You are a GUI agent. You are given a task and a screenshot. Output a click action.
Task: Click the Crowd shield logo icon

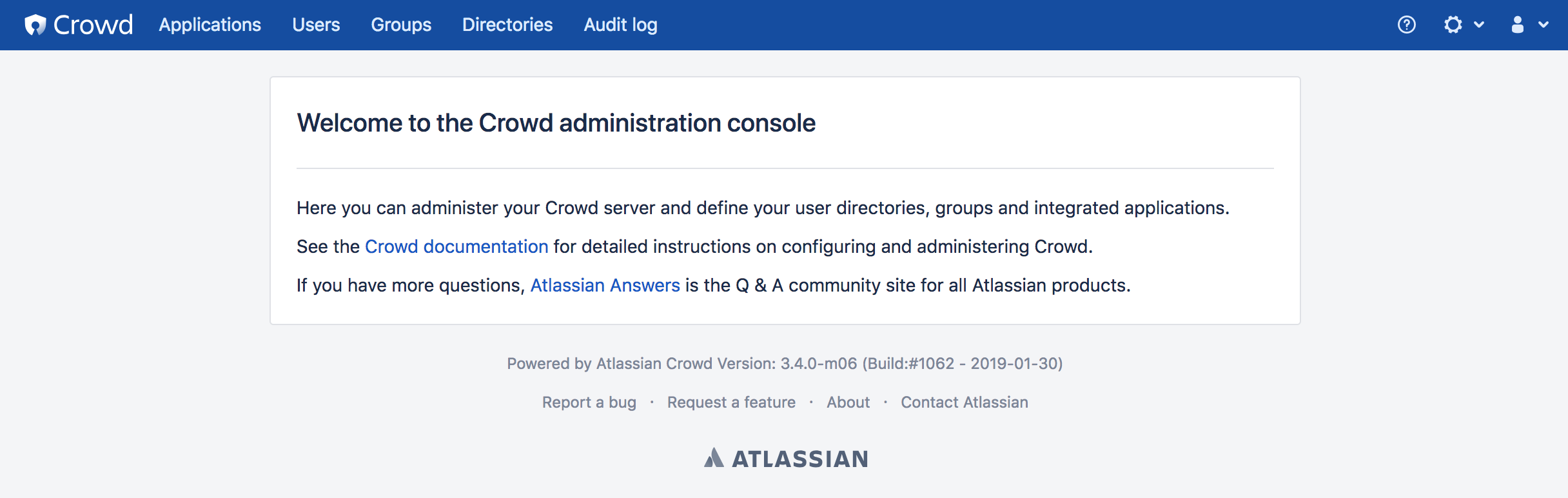pyautogui.click(x=35, y=25)
